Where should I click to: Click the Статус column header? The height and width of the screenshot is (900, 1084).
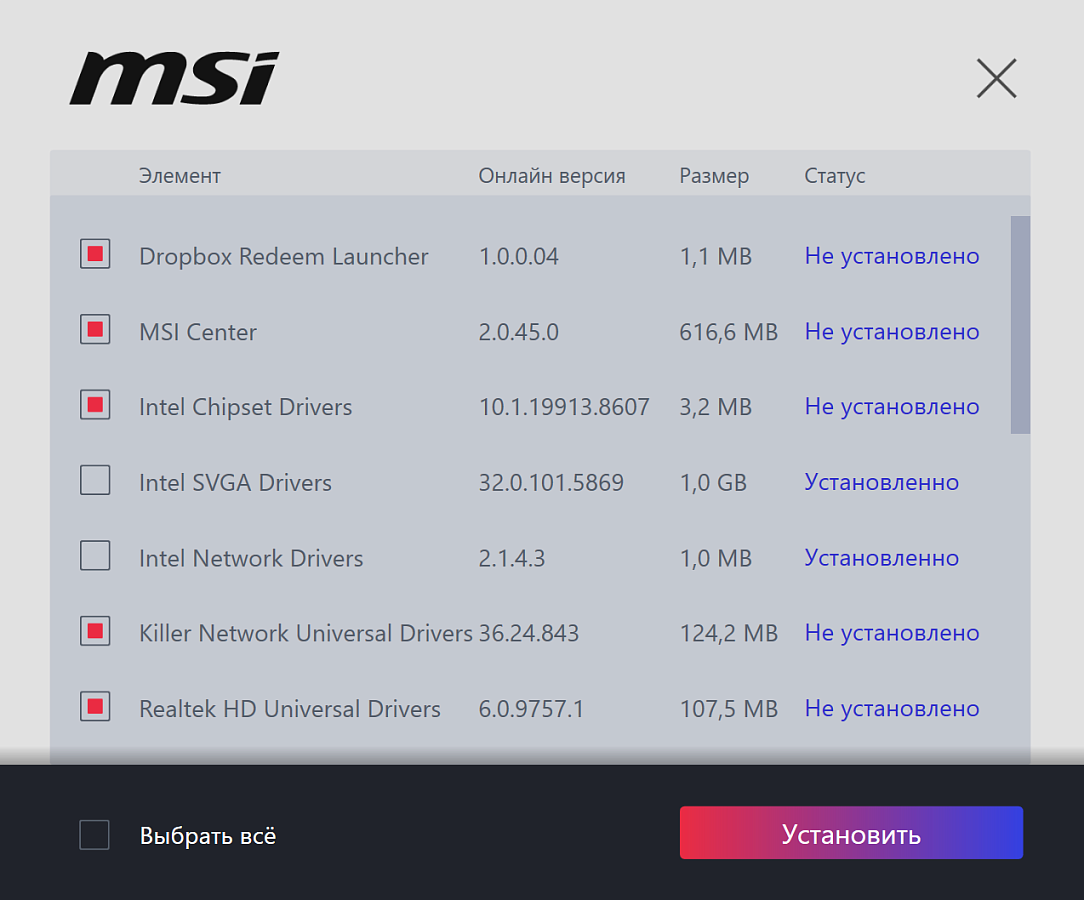click(834, 176)
